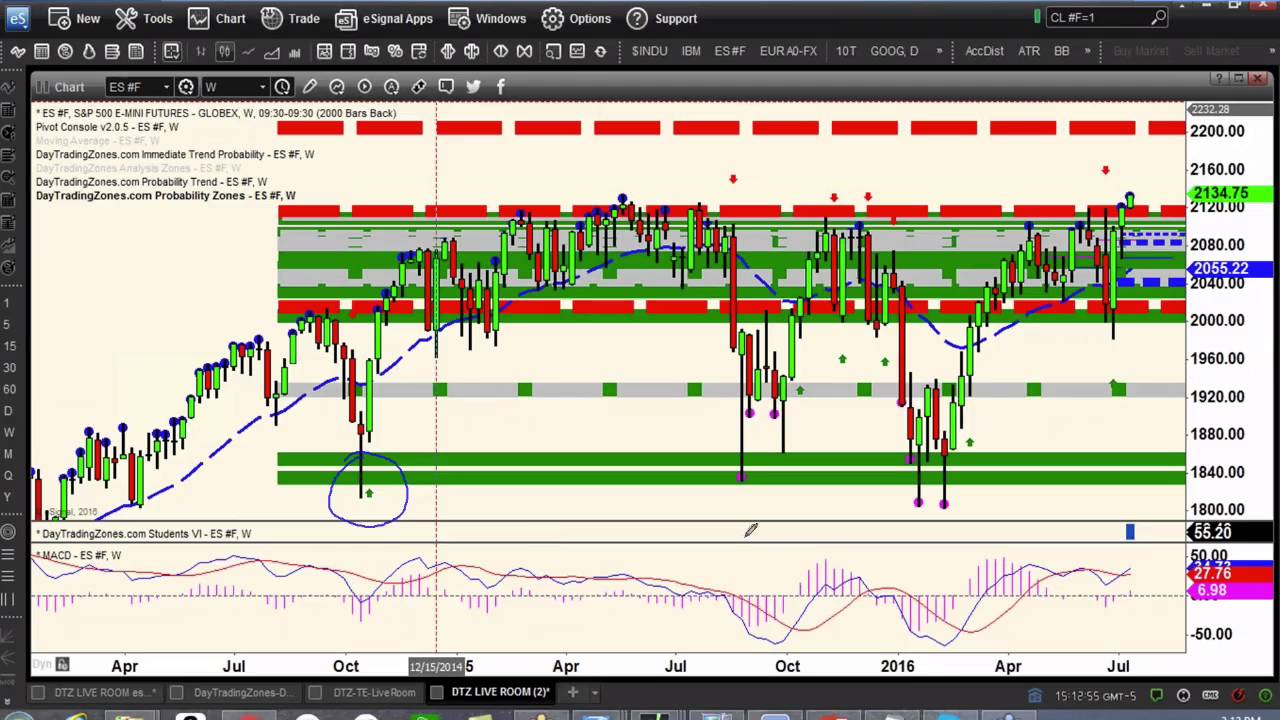Click the ticket tag icon in chart toolbar

[418, 87]
